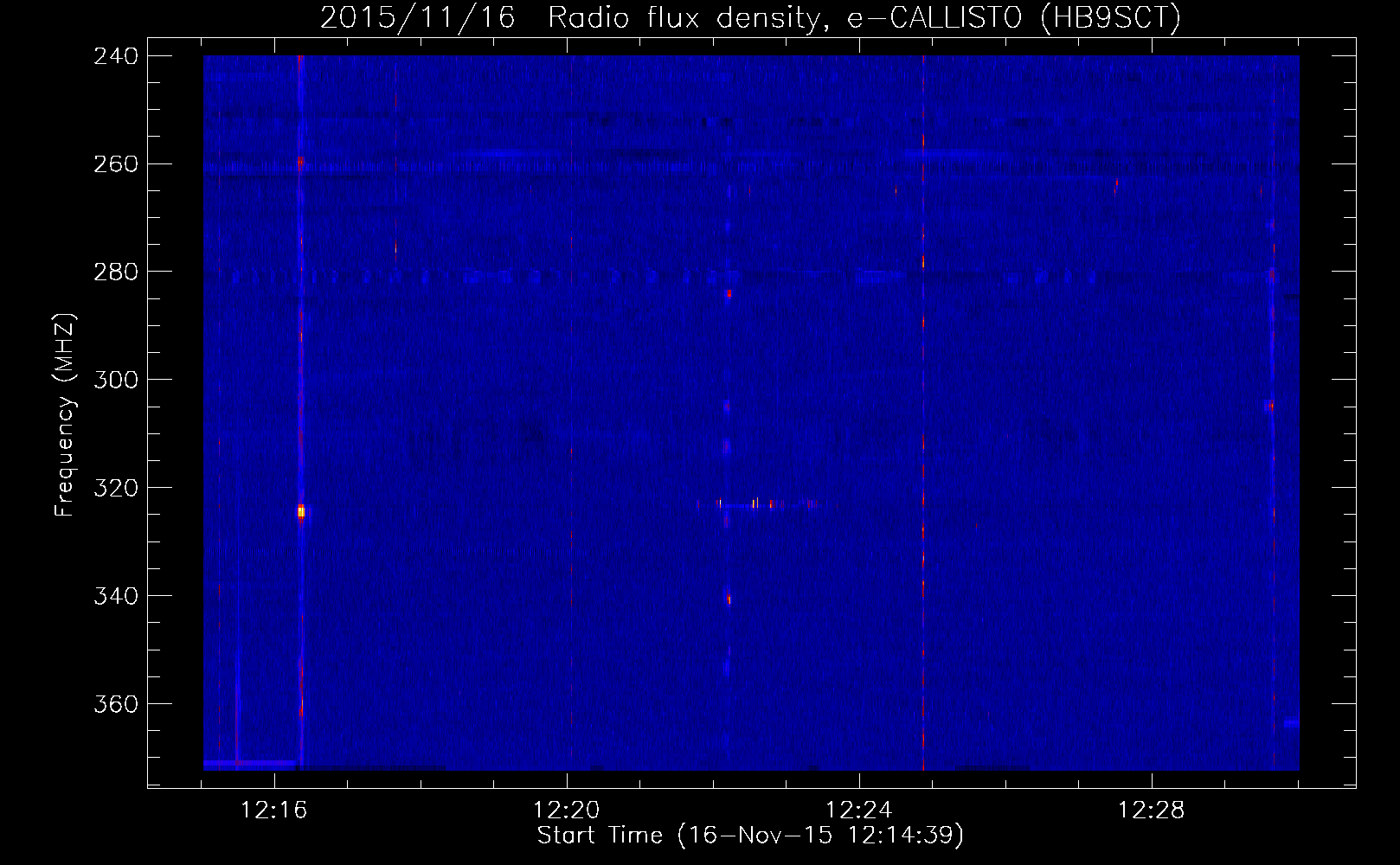Select the 360 frequency tick label
This screenshot has height=865, width=1400.
point(115,704)
